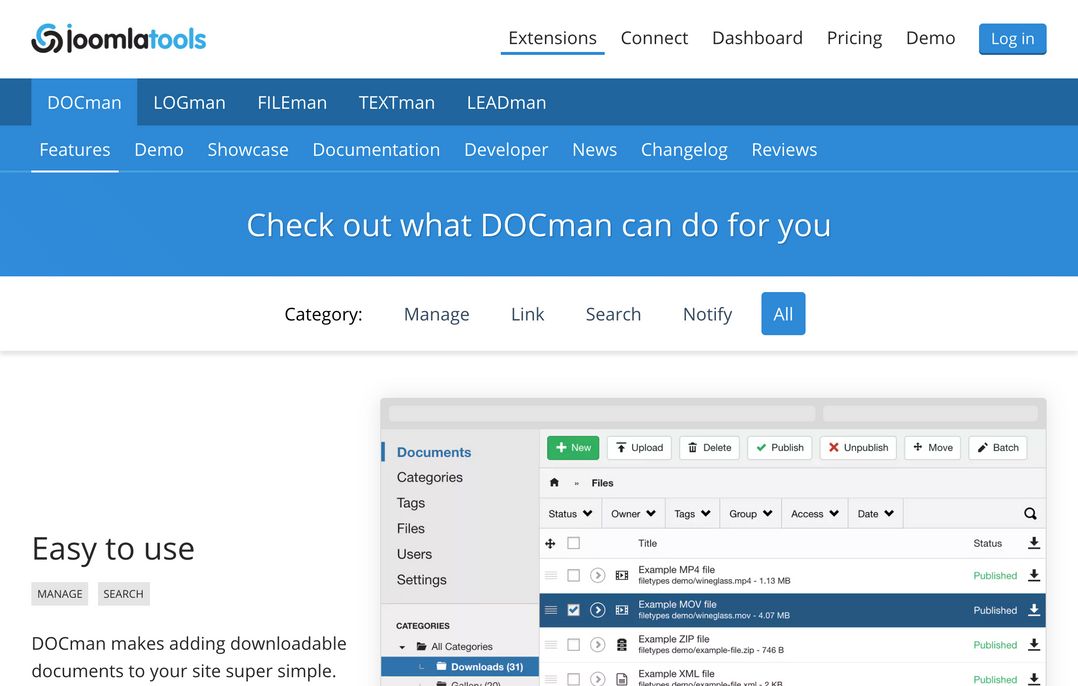The width and height of the screenshot is (1078, 686).
Task: Click the green New button
Action: click(x=573, y=447)
